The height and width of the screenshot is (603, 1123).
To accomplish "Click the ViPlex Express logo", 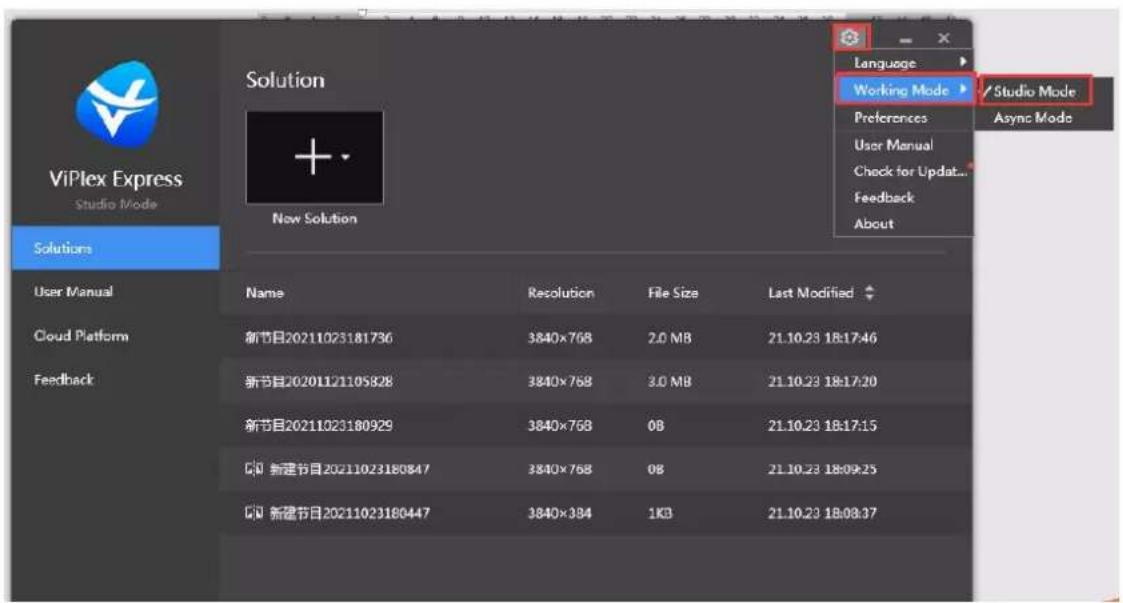I will click(117, 103).
